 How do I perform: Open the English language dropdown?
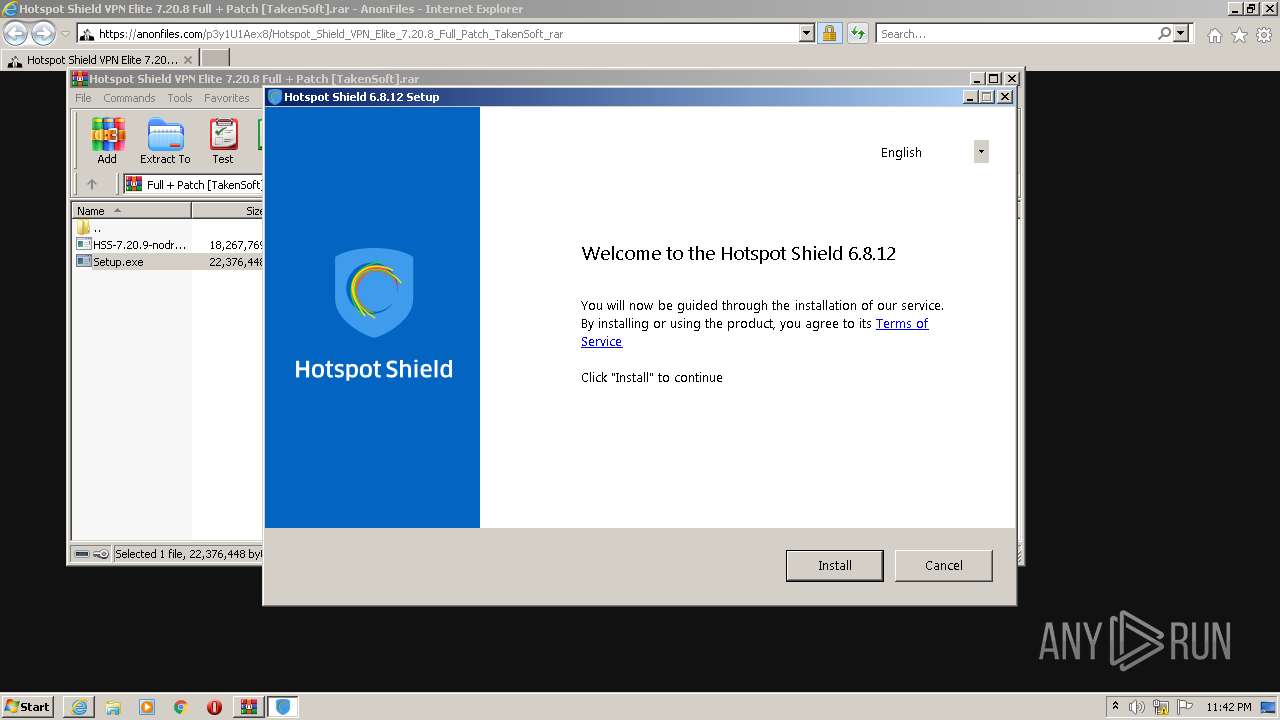pyautogui.click(x=981, y=152)
